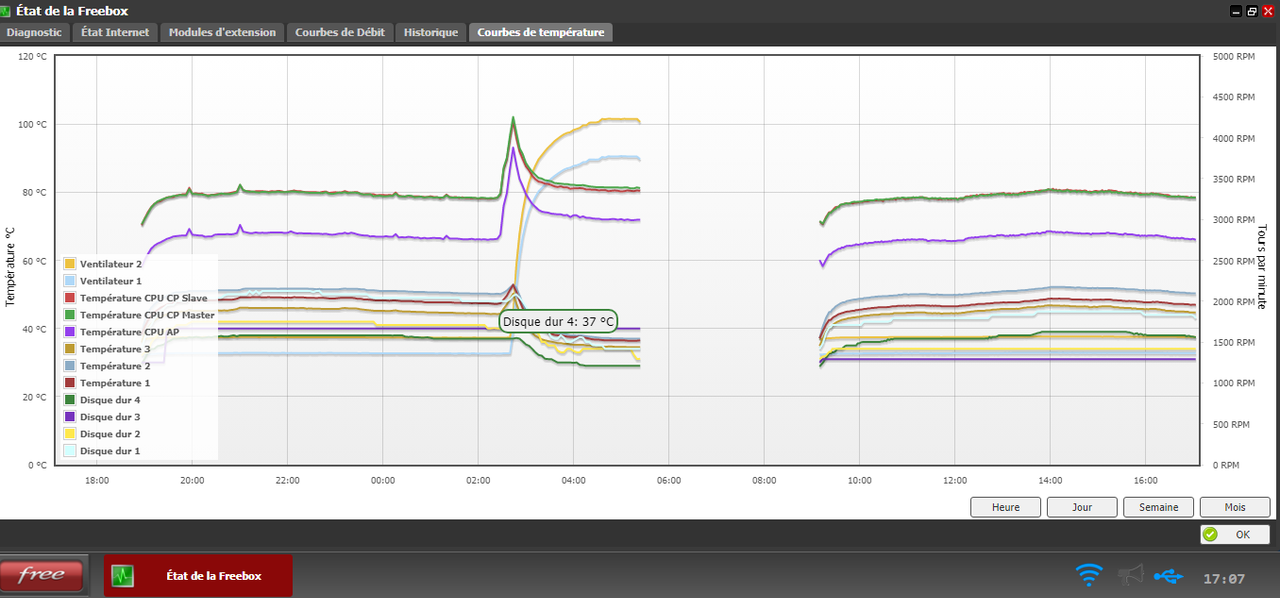
Task: Switch to the Diagnostic tab
Action: 34,32
